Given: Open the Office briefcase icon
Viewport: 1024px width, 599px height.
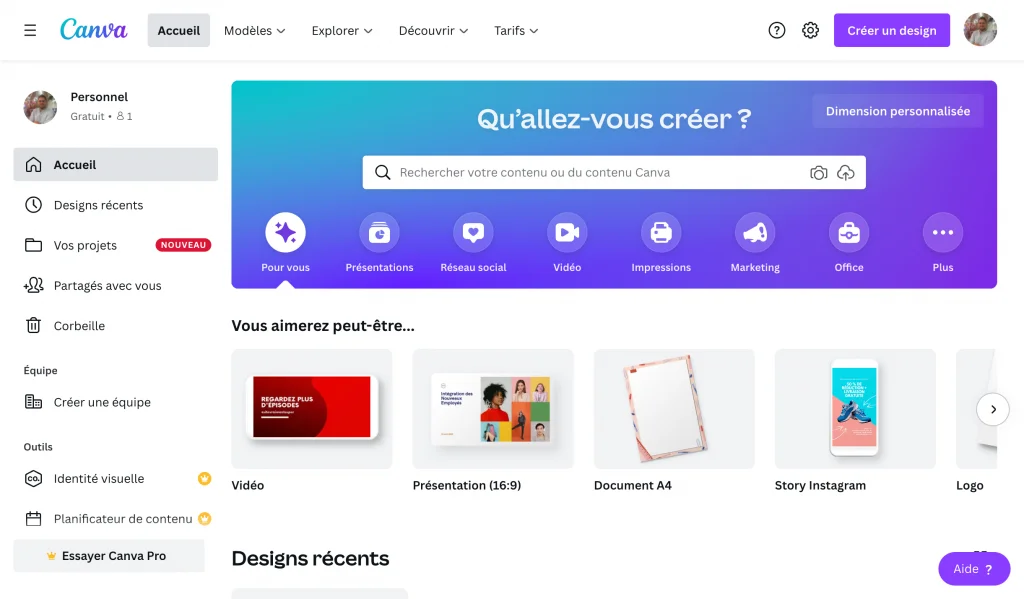Looking at the screenshot, I should tap(849, 233).
